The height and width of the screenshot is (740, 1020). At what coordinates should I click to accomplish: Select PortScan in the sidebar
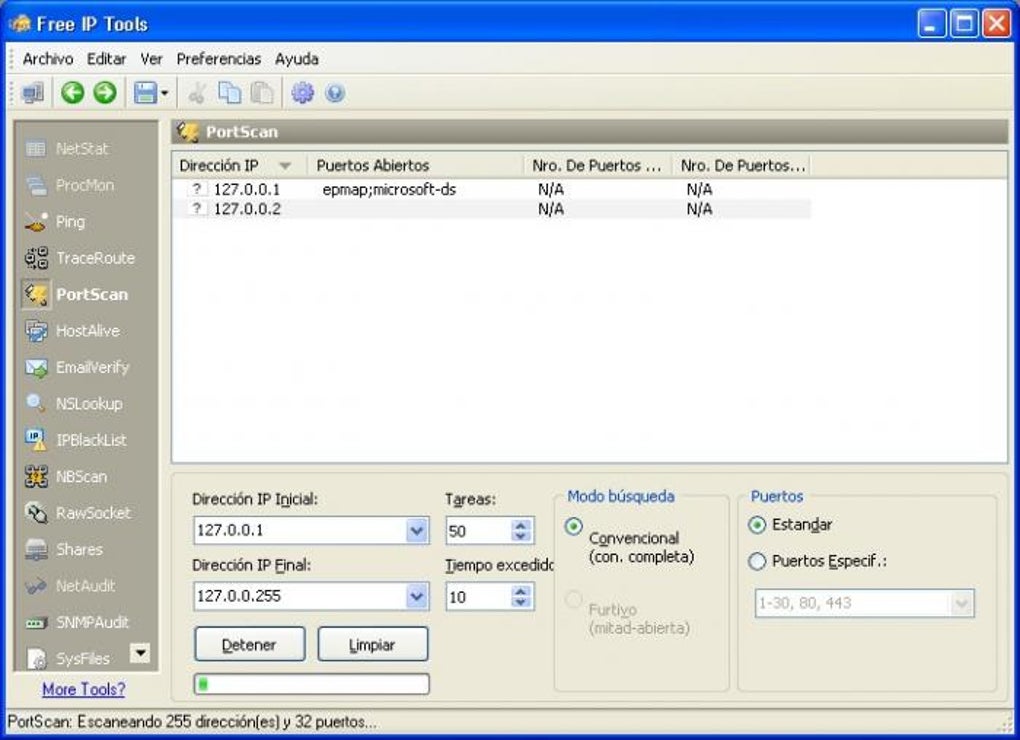click(x=77, y=295)
